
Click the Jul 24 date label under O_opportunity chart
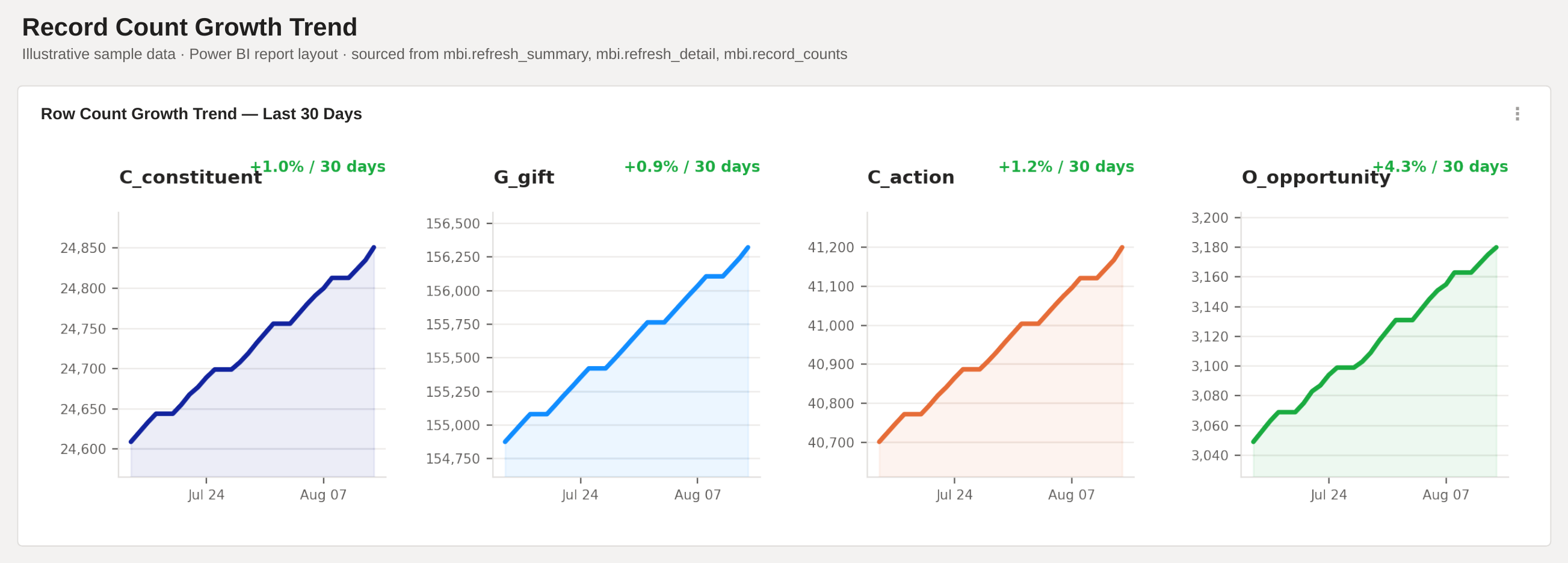coord(1329,495)
